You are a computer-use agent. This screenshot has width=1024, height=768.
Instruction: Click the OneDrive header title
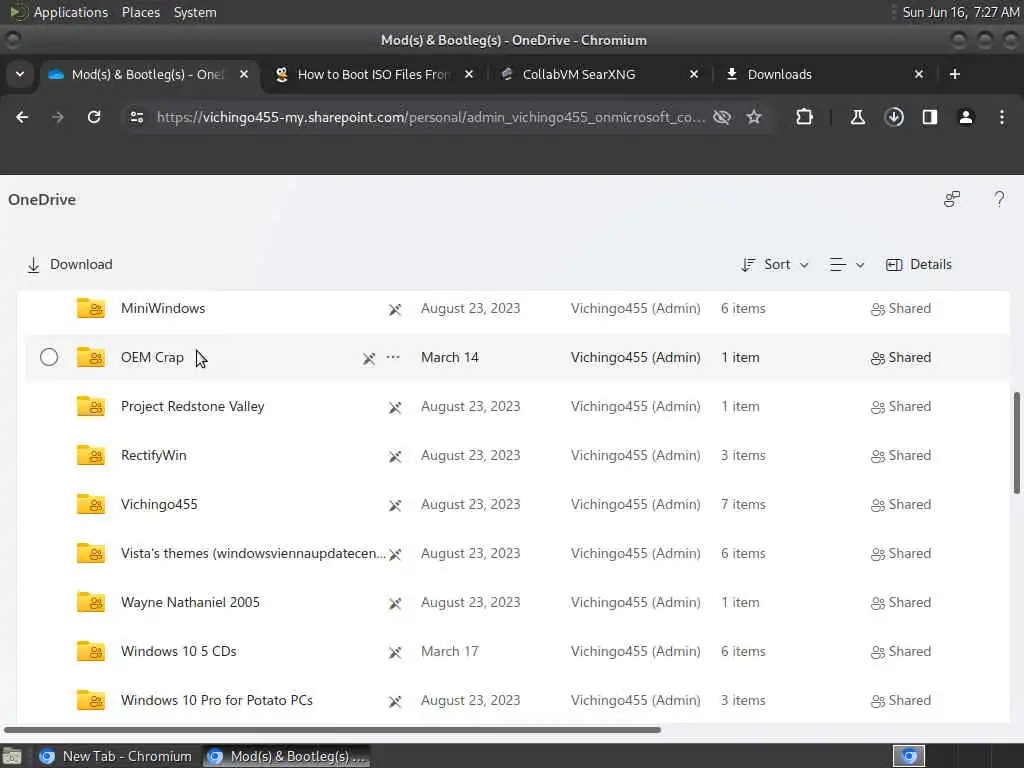tap(42, 199)
